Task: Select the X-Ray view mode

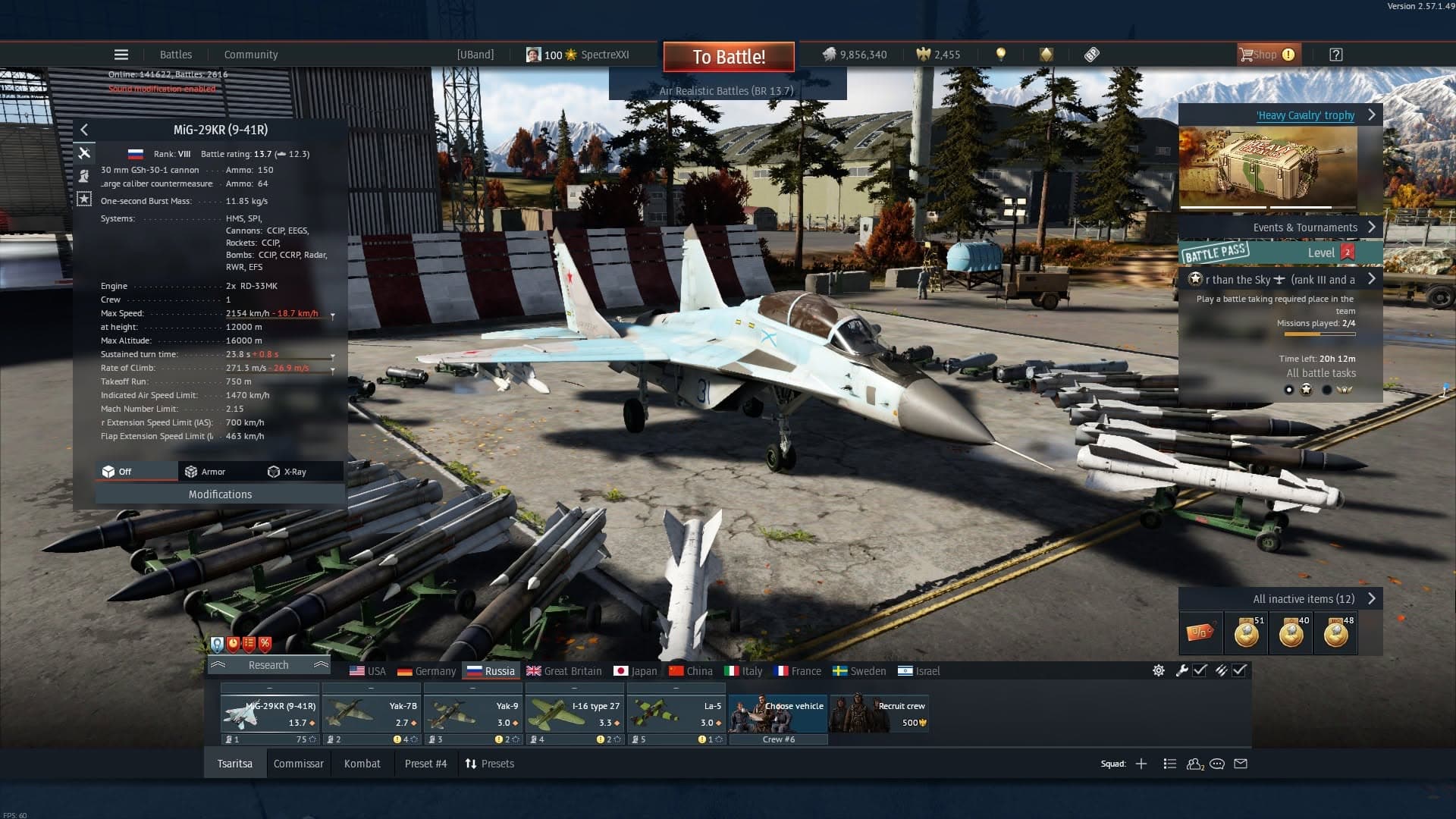Action: [x=287, y=472]
